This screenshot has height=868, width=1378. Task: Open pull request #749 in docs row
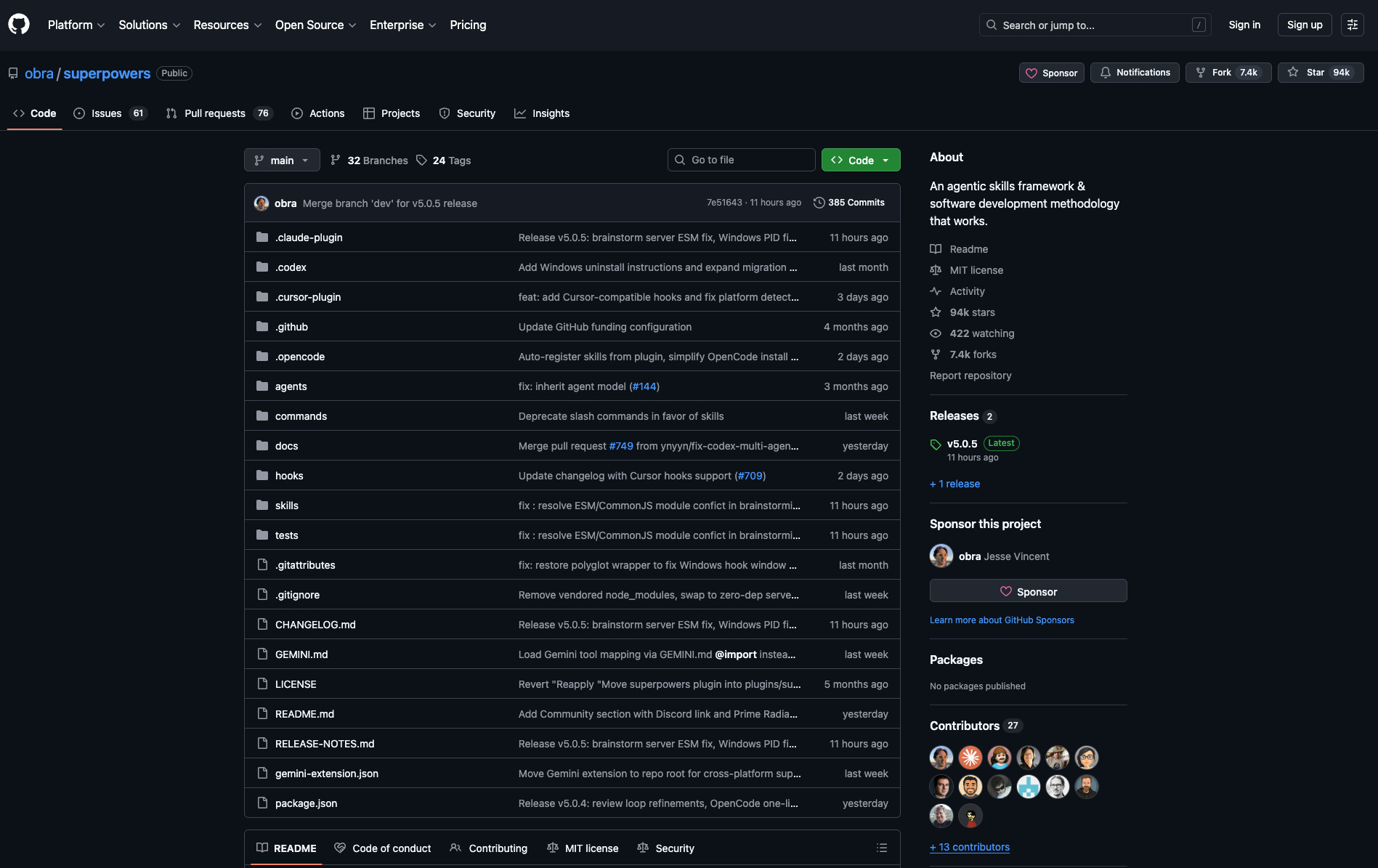(x=621, y=446)
